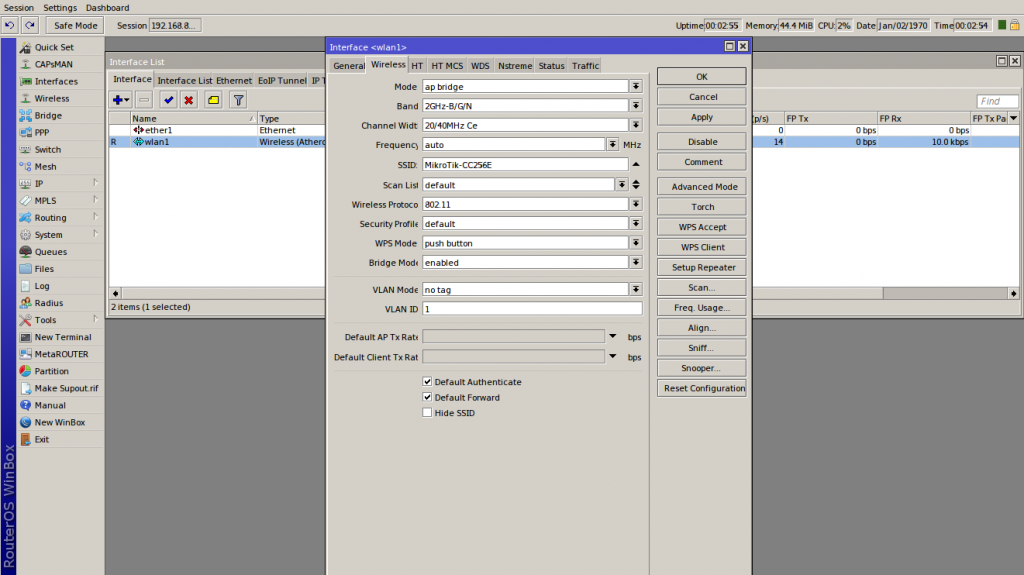Open Frequency dropdown

(613, 144)
